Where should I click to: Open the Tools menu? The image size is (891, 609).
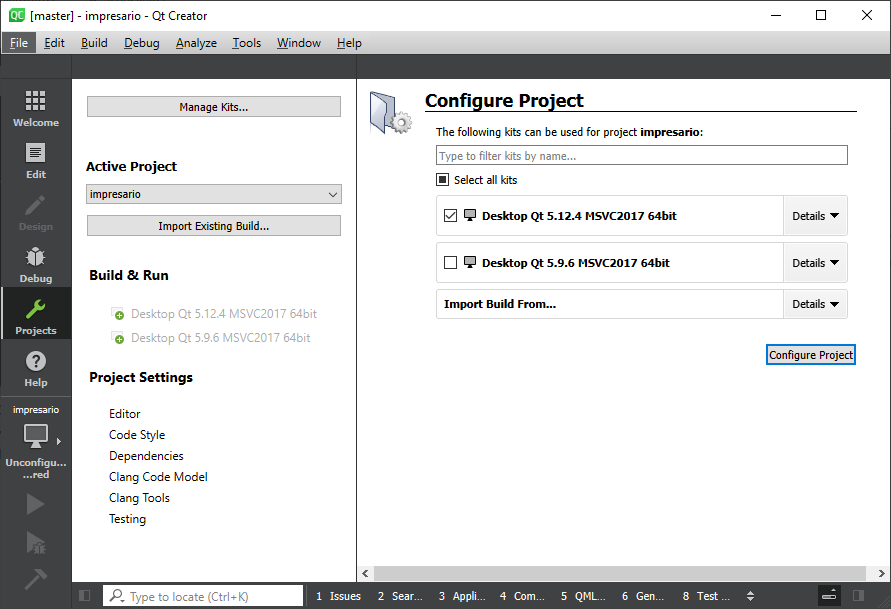coord(246,43)
